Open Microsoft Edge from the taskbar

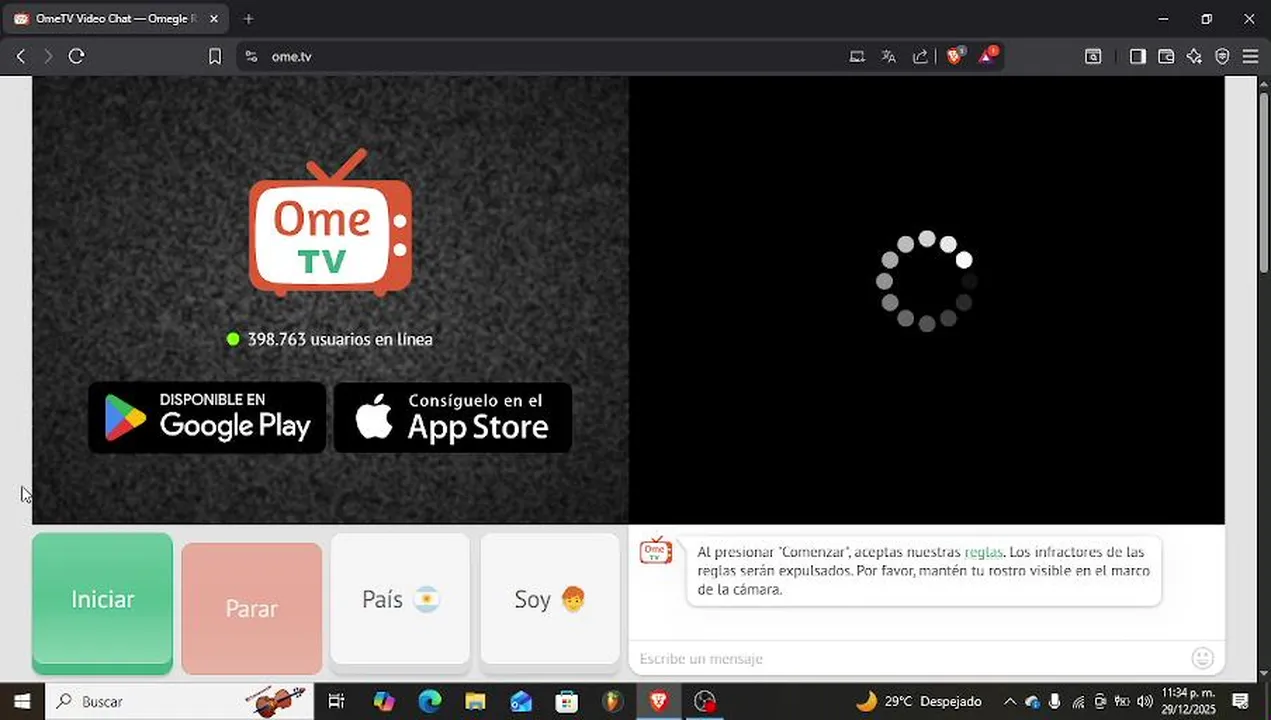click(x=430, y=701)
